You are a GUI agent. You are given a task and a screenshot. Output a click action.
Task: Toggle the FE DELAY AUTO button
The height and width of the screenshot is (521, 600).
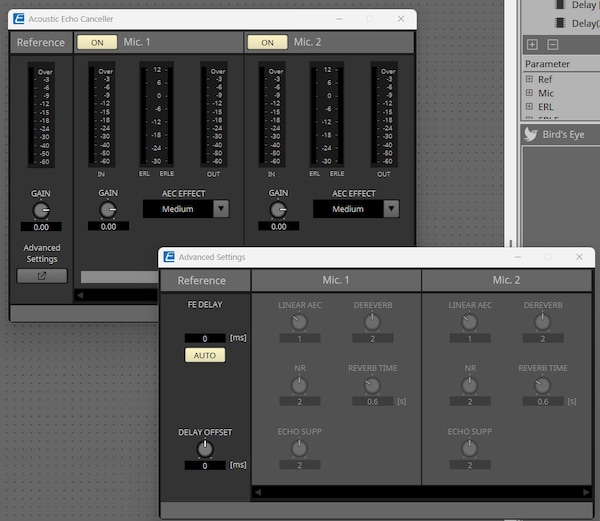click(204, 355)
